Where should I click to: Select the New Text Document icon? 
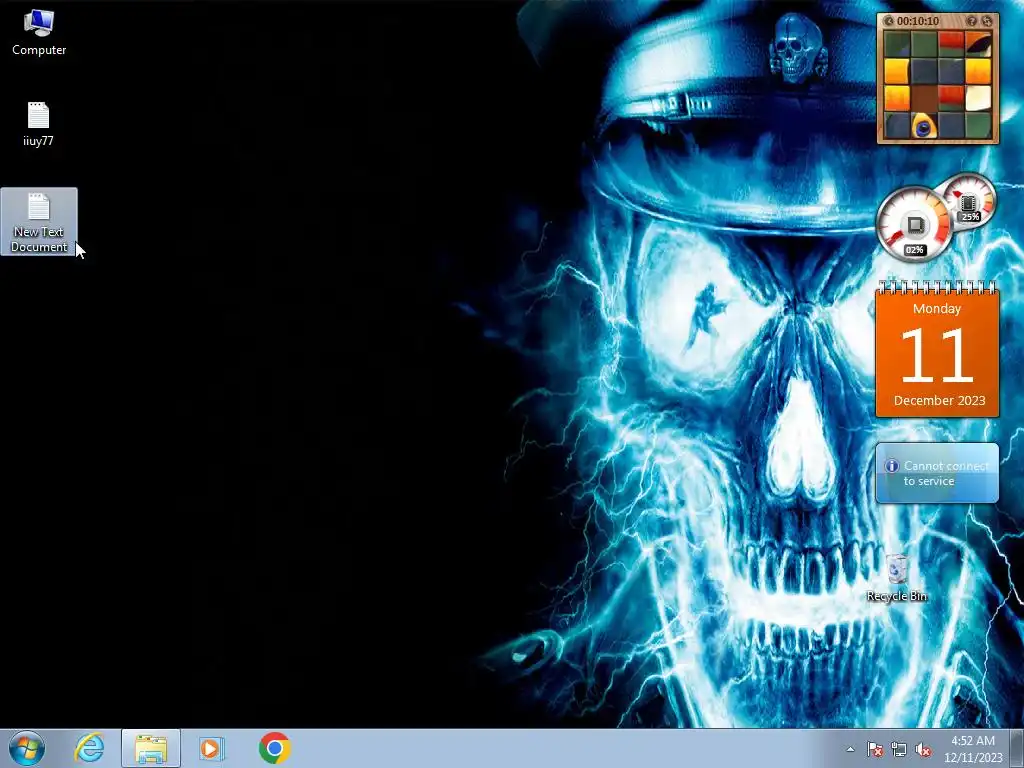point(39,221)
